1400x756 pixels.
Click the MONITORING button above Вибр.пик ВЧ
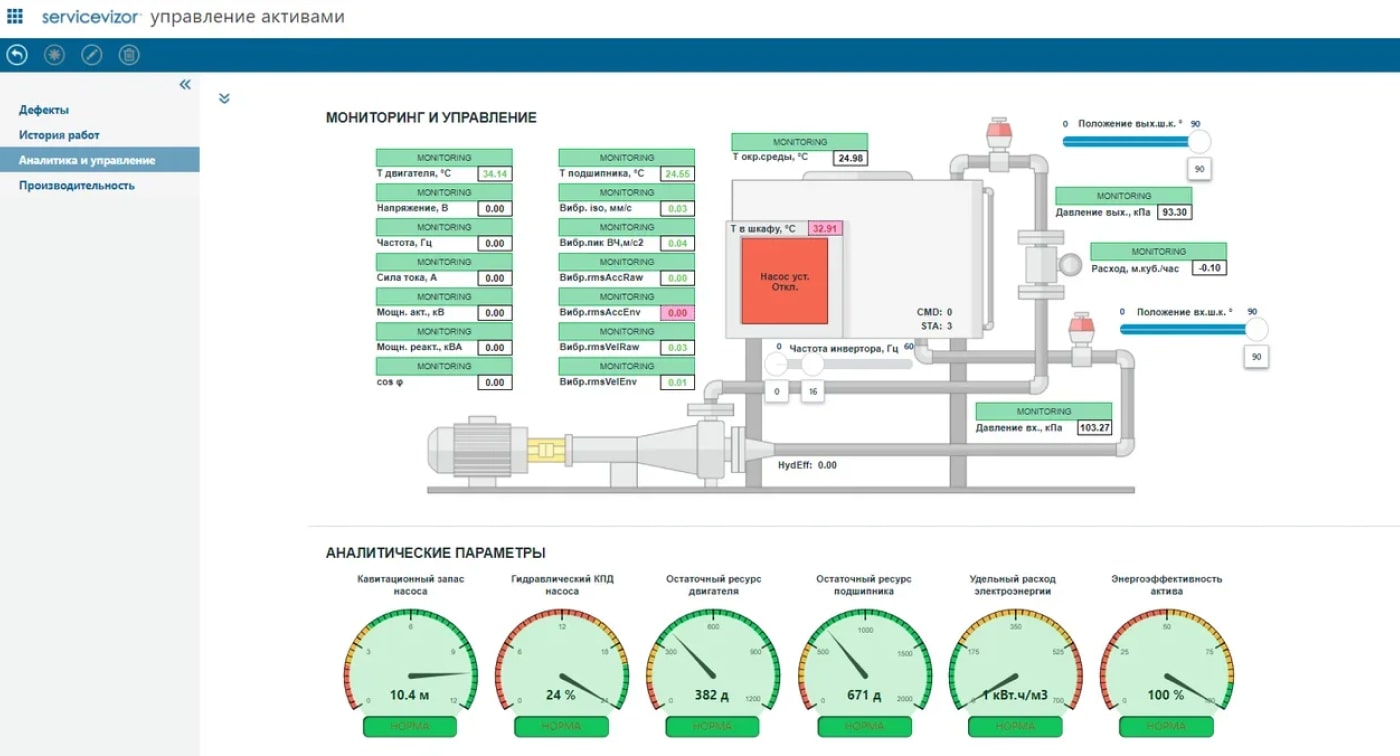(x=627, y=227)
